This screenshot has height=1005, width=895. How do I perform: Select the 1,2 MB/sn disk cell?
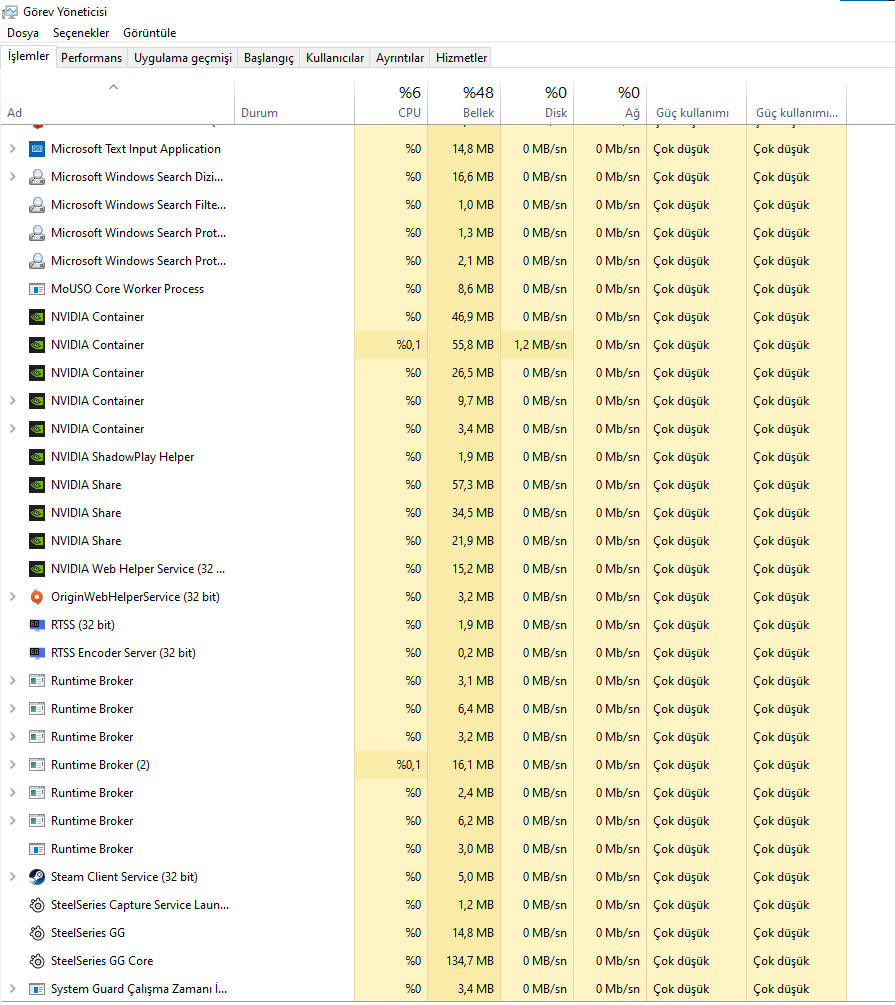537,345
